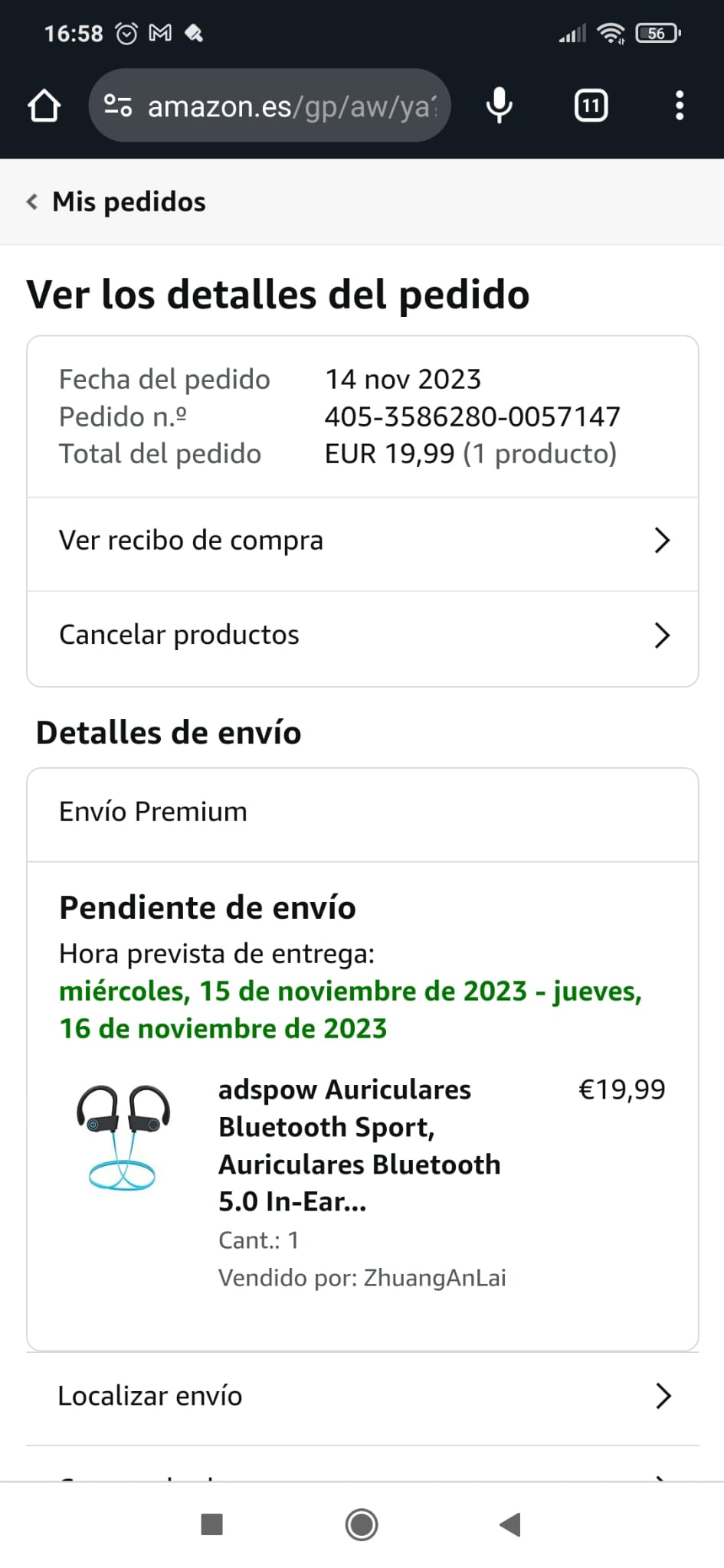Tap the adspow headphones product thumbnail
Screen dimensions: 724x1568
123,1137
